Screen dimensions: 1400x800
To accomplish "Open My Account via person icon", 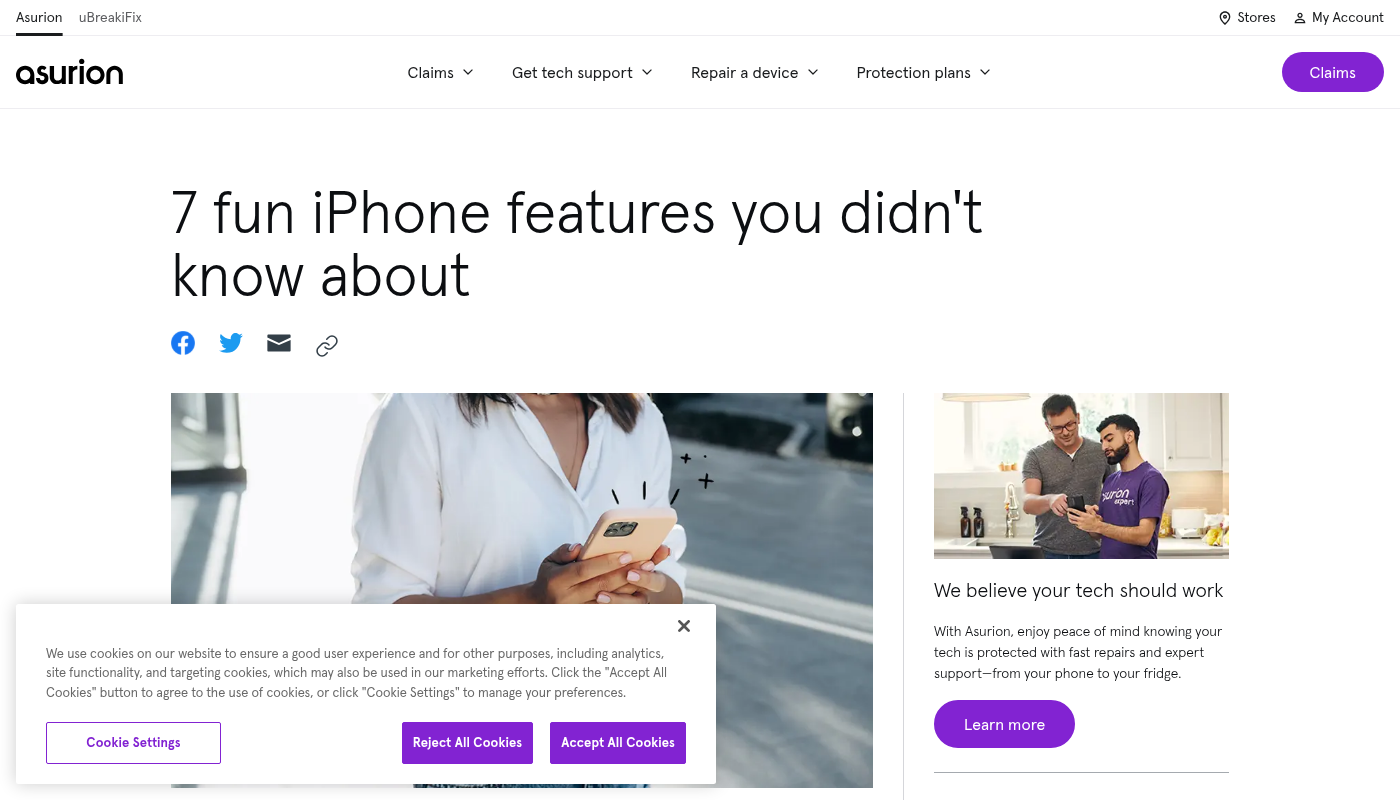I will (x=1300, y=18).
